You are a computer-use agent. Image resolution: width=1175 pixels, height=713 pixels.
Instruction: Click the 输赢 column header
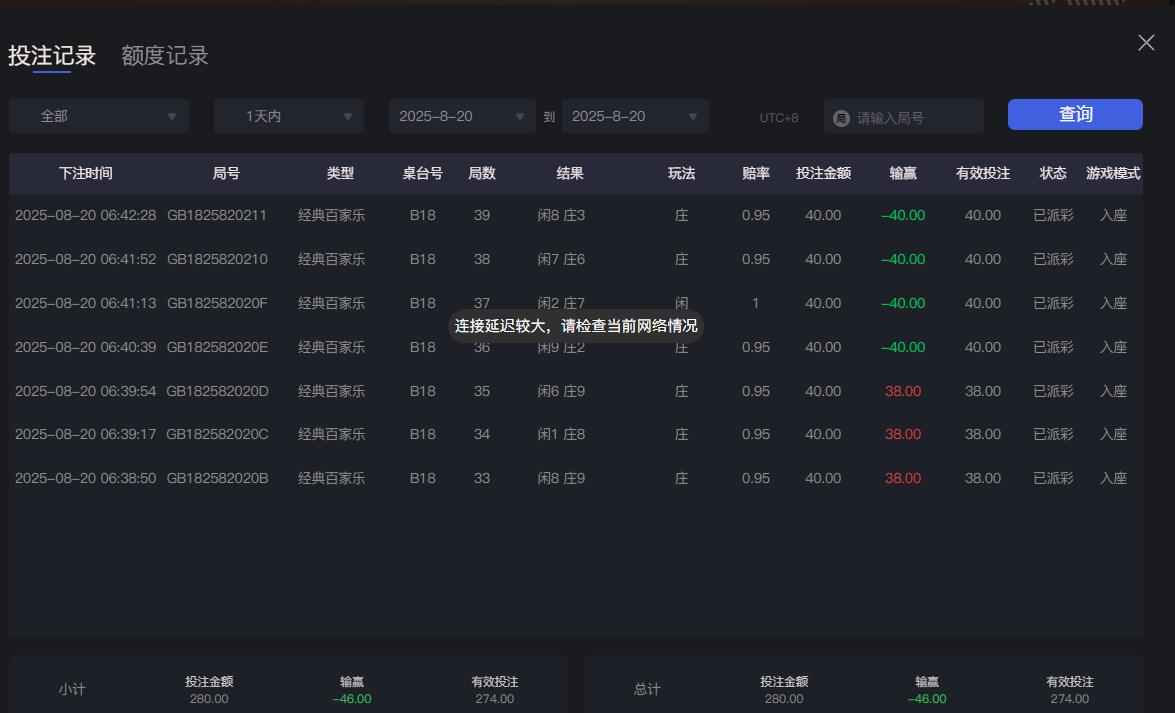tap(901, 173)
